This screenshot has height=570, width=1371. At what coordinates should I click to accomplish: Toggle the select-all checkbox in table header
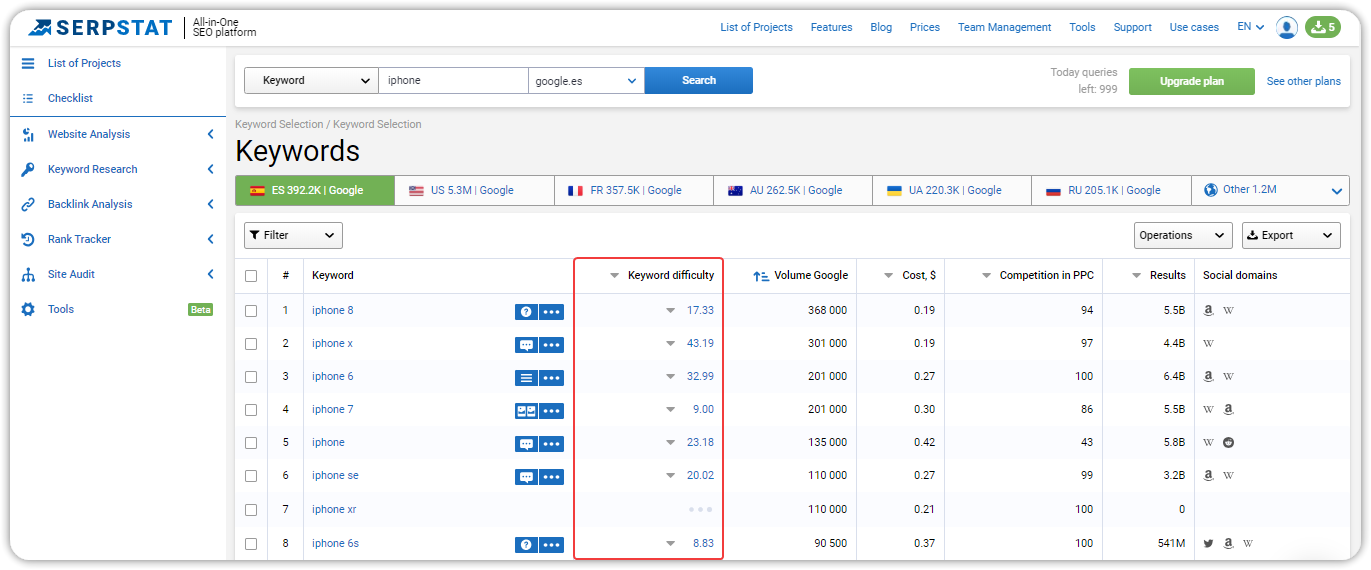251,276
